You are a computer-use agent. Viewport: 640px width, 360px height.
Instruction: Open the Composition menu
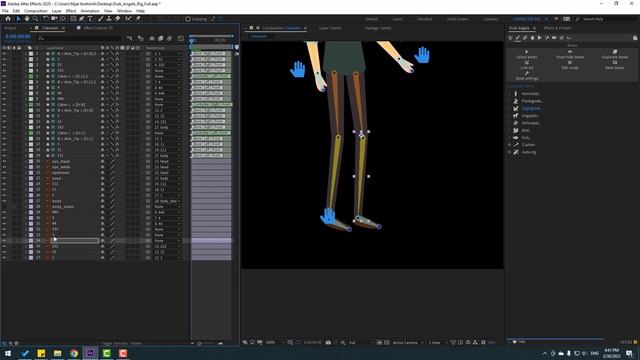click(36, 11)
